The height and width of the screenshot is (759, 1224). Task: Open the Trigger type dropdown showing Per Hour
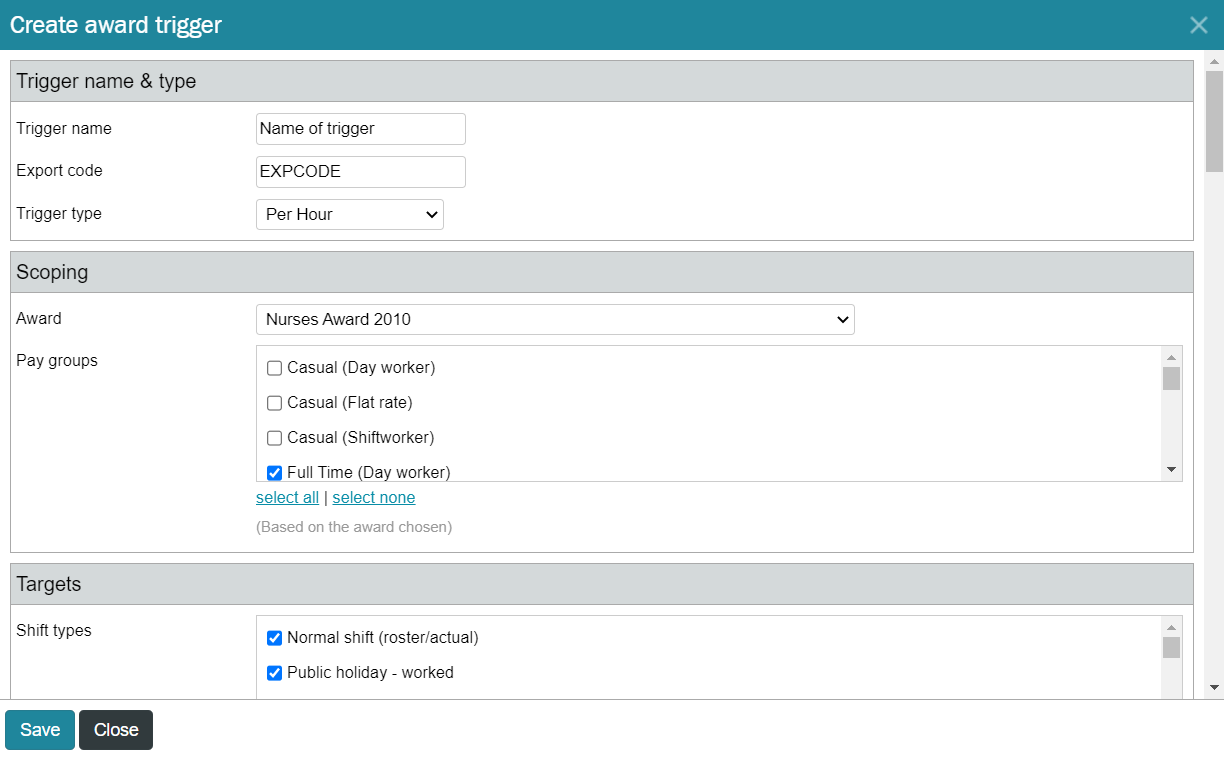click(x=350, y=214)
